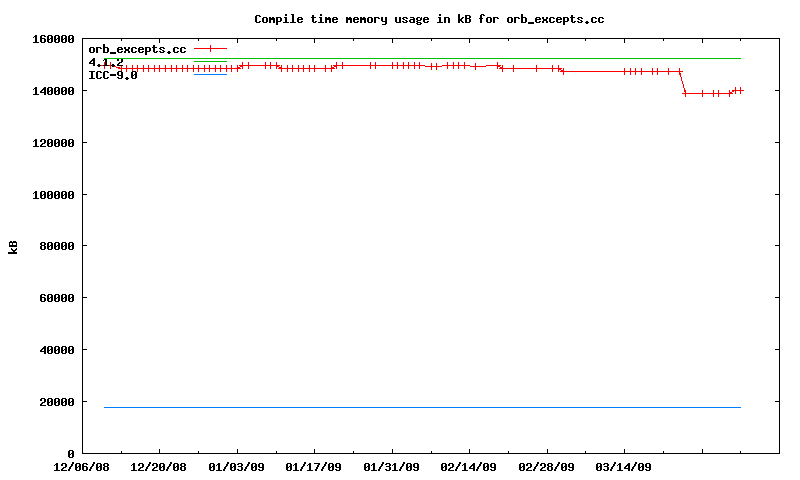Click the 01/31/09 x-axis date label

[x=391, y=467]
